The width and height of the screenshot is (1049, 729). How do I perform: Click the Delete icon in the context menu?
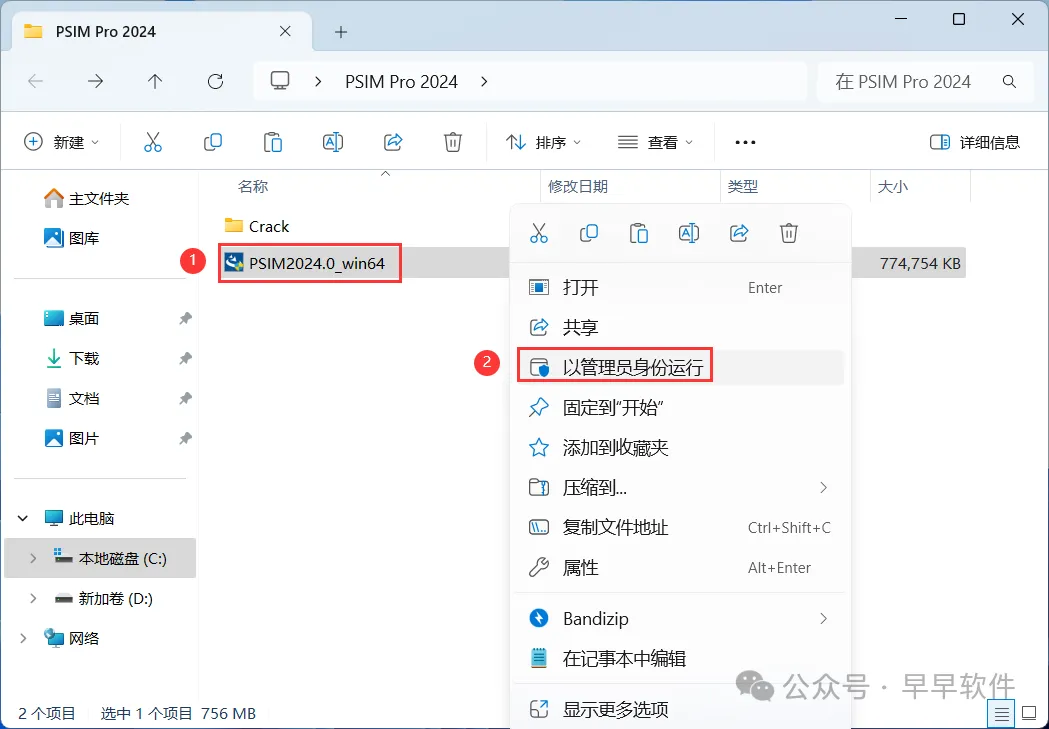[789, 233]
